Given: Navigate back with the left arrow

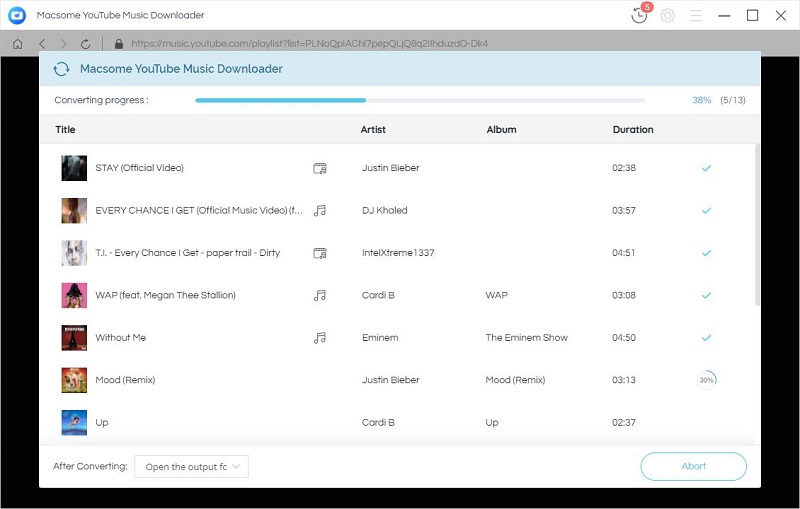Looking at the screenshot, I should [x=42, y=44].
